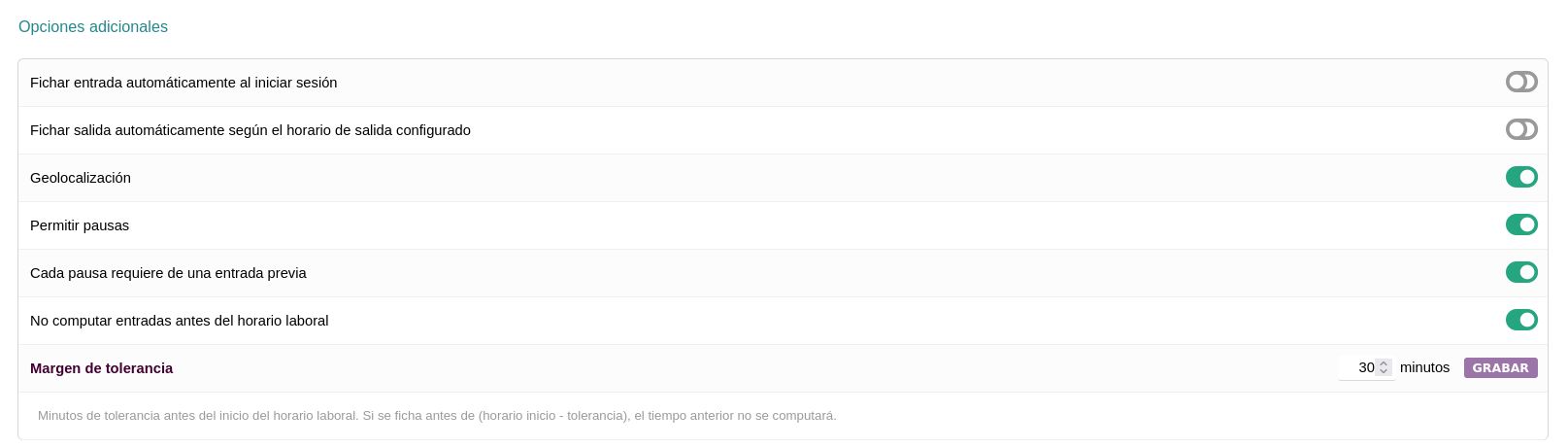Decrease tolerance minutes with the down arrow

[x=1385, y=372]
